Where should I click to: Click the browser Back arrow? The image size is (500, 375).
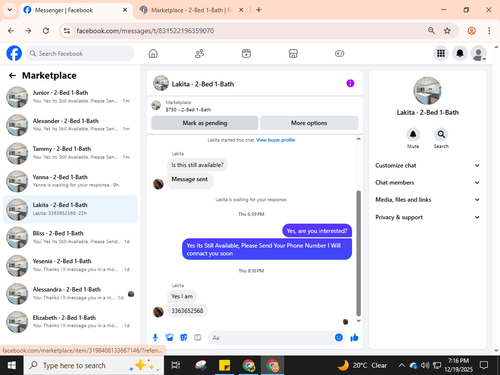coord(11,31)
